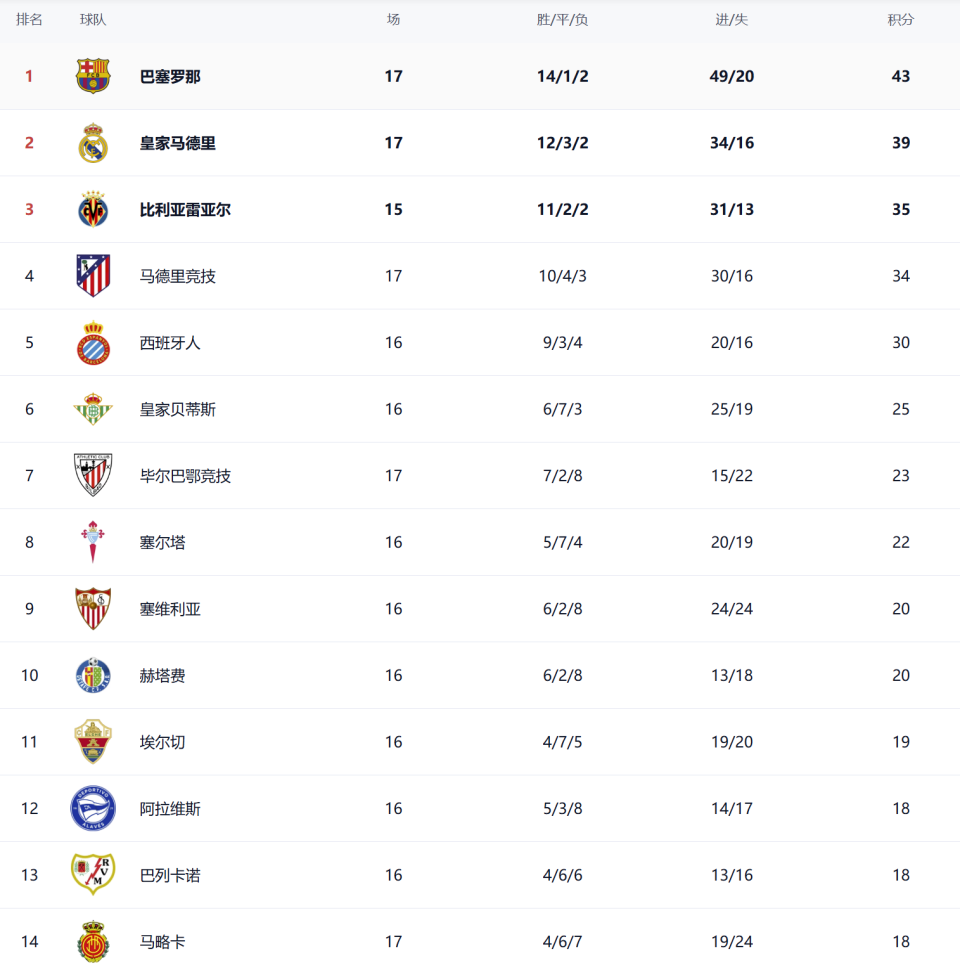This screenshot has height=970, width=960.
Task: Open team link 埃尔切
Action: point(162,742)
